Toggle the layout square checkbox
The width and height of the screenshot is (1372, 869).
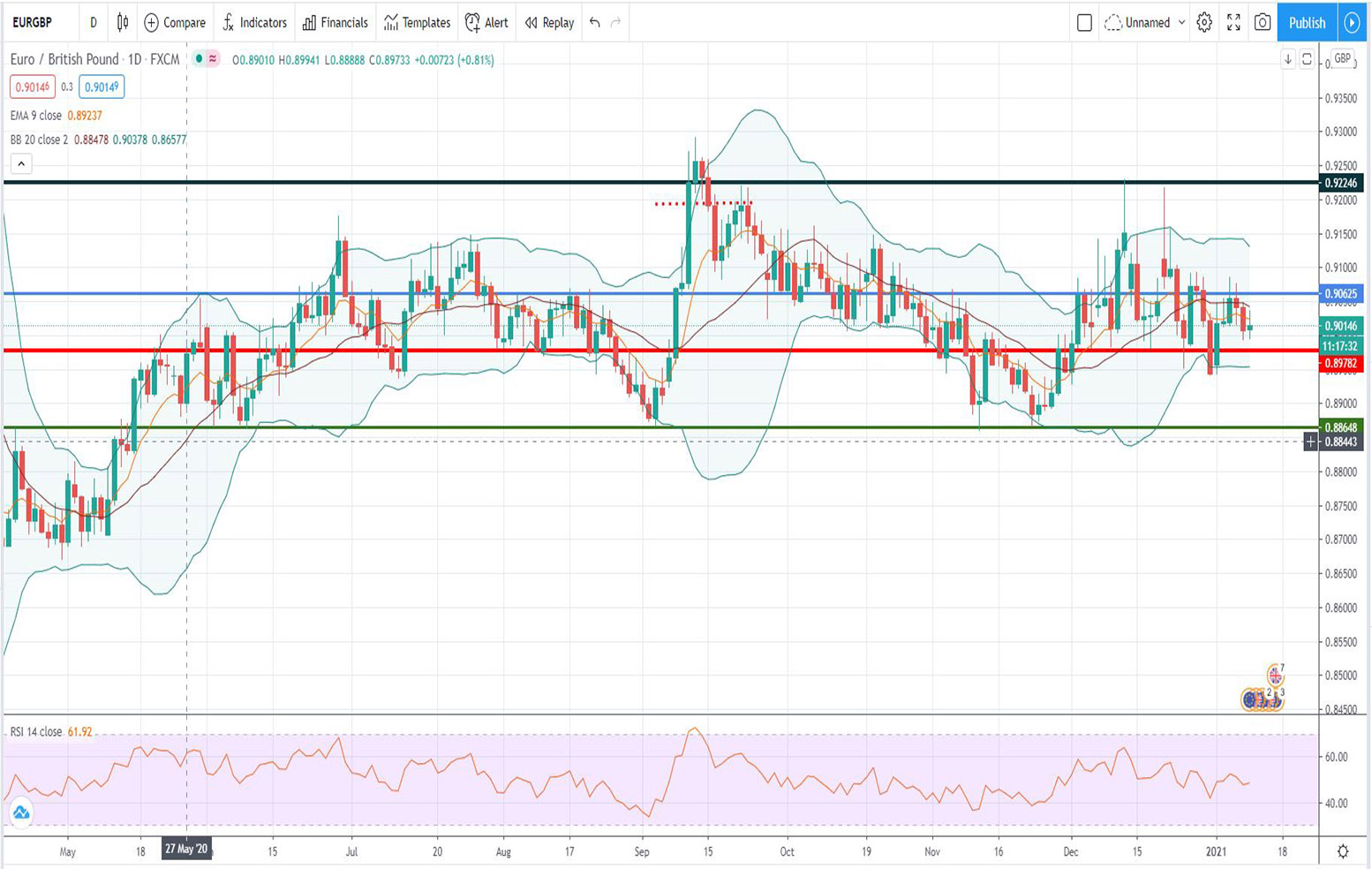(x=1084, y=23)
